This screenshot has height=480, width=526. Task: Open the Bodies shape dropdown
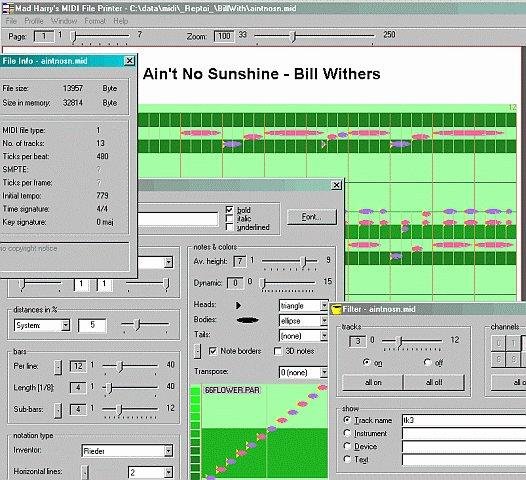[x=324, y=321]
